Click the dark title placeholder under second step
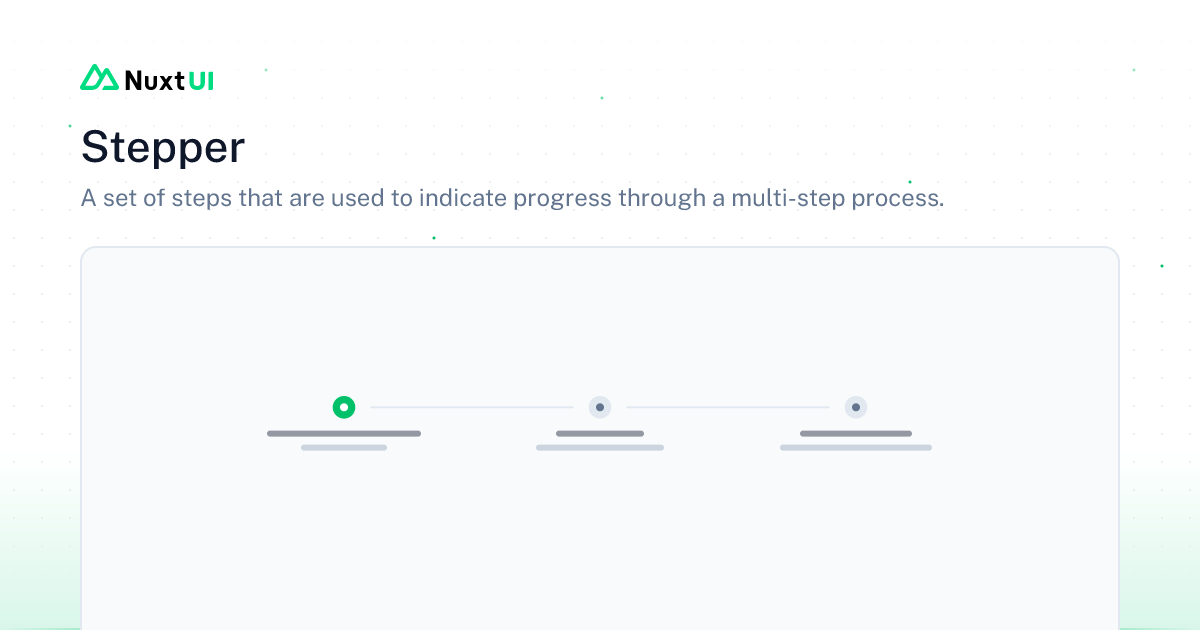 [600, 434]
